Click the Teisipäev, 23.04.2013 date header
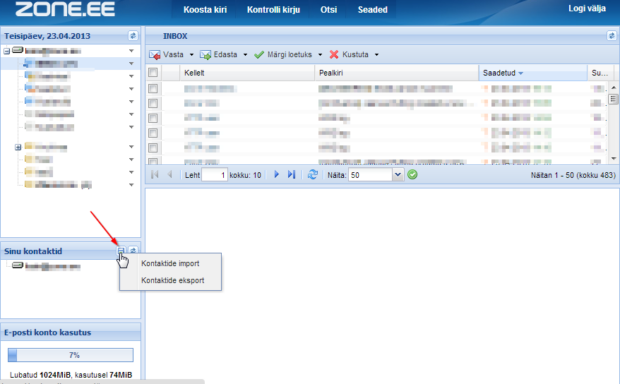Screen dimensions: 620x384 point(47,36)
